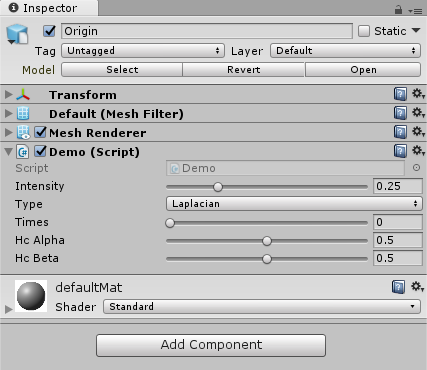Click the Hc Beta value field
The width and height of the screenshot is (427, 370).
pyautogui.click(x=398, y=258)
